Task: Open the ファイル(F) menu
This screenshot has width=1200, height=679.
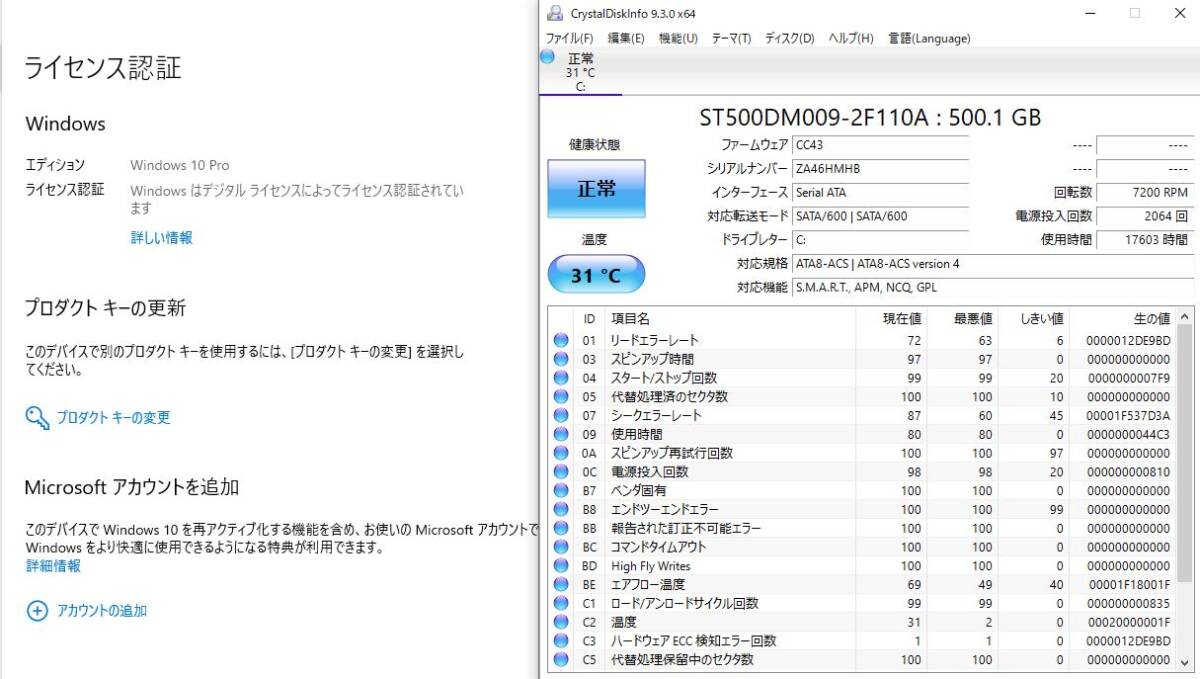Action: pos(570,38)
